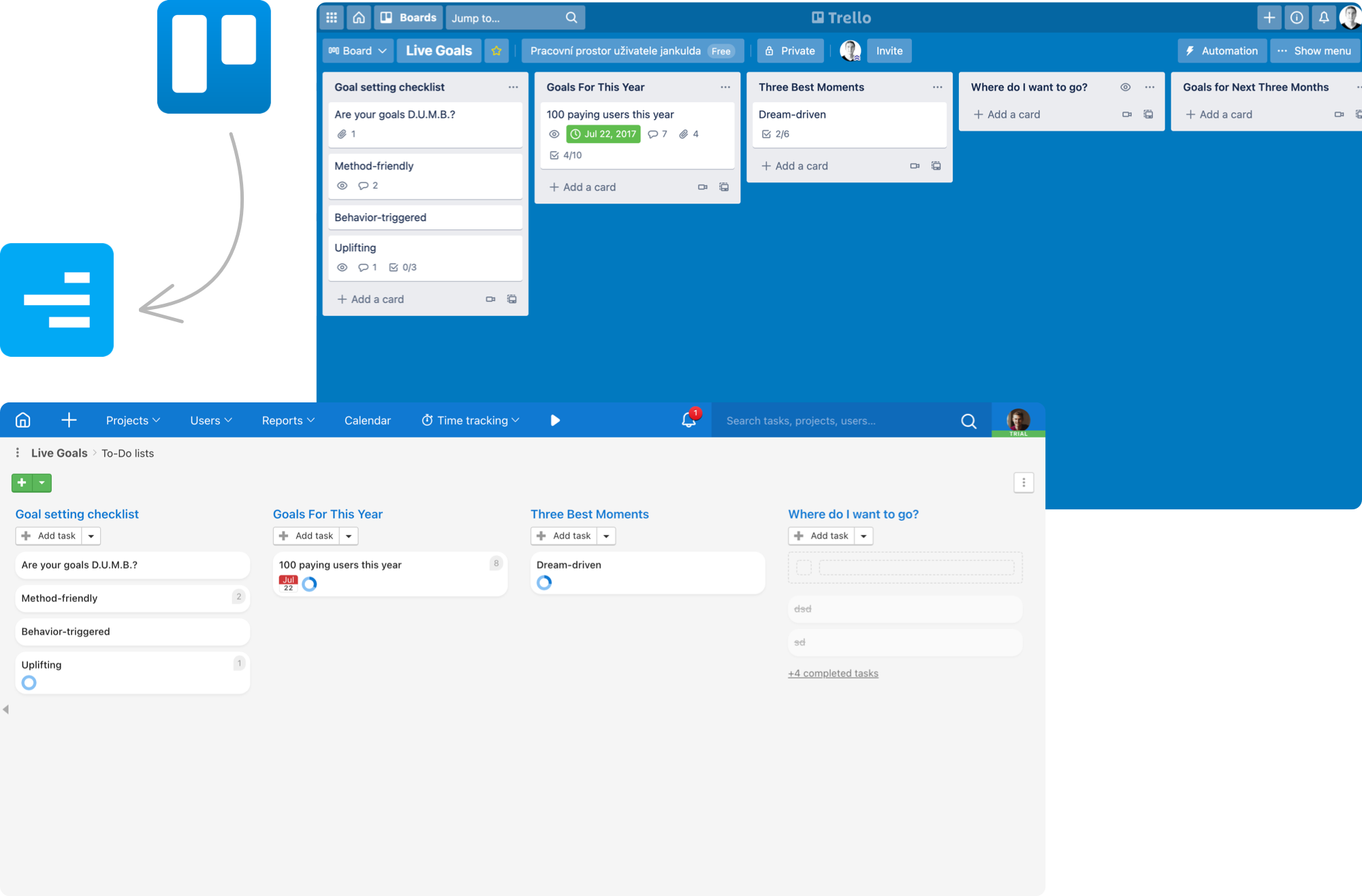This screenshot has height=896, width=1362.
Task: Toggle watch eye on Where do I want to go list
Action: click(x=1126, y=87)
